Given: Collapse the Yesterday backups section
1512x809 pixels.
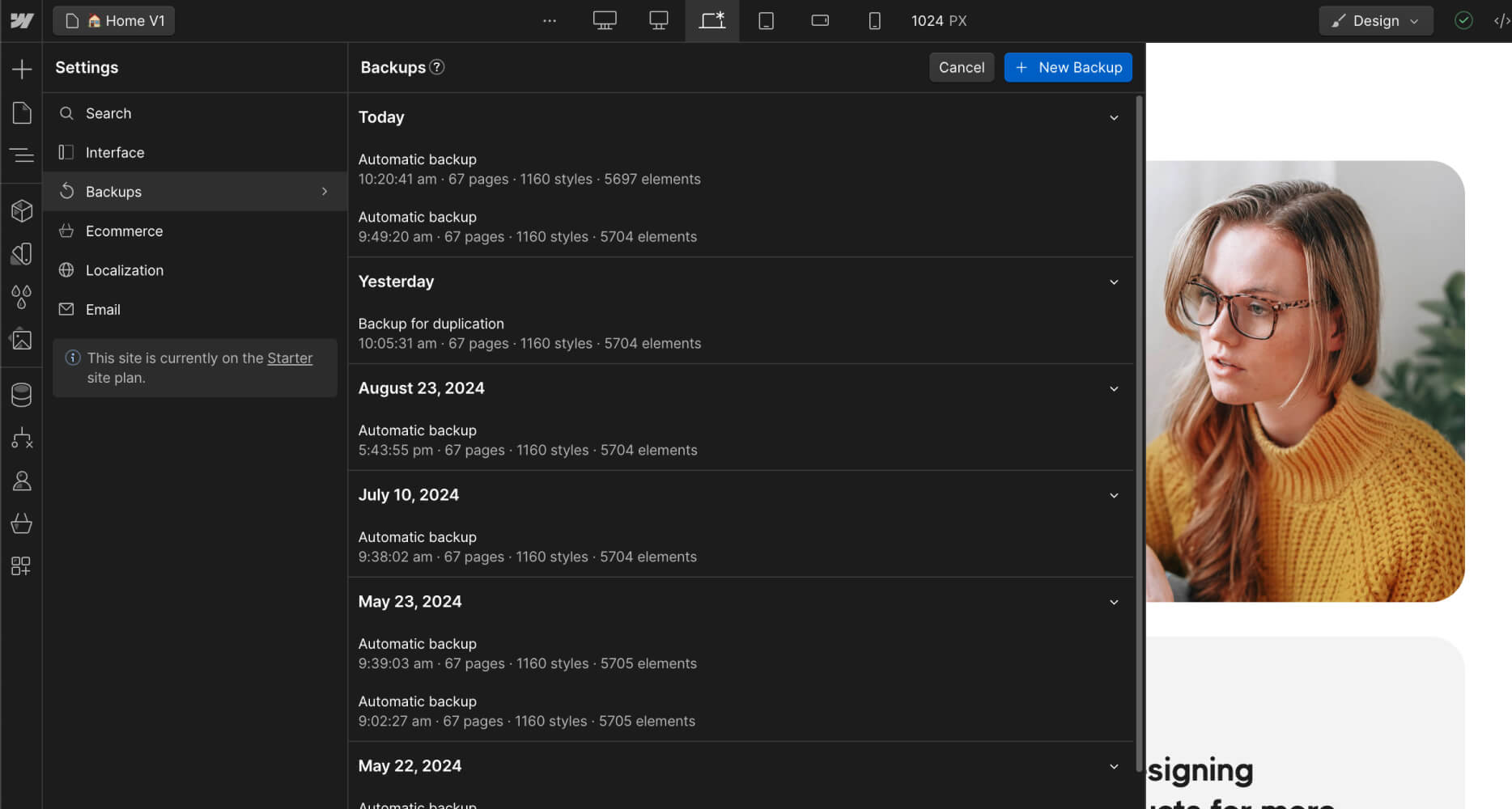Looking at the screenshot, I should point(1114,282).
